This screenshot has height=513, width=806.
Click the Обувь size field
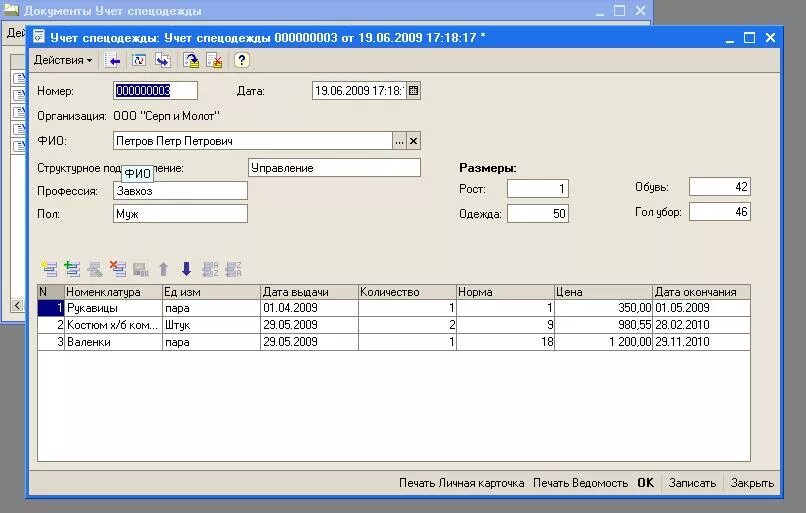pyautogui.click(x=720, y=187)
